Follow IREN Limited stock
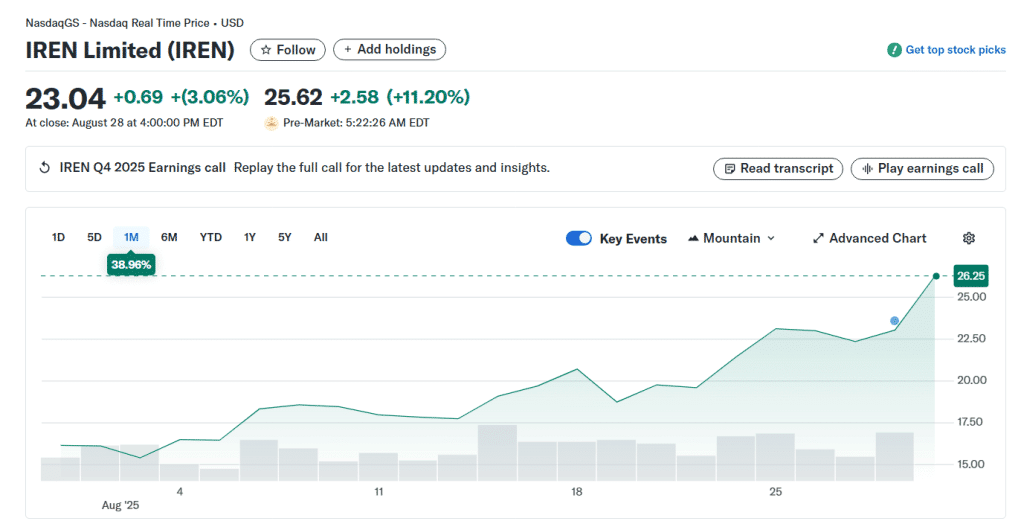This screenshot has height=521, width=1024. [x=288, y=49]
